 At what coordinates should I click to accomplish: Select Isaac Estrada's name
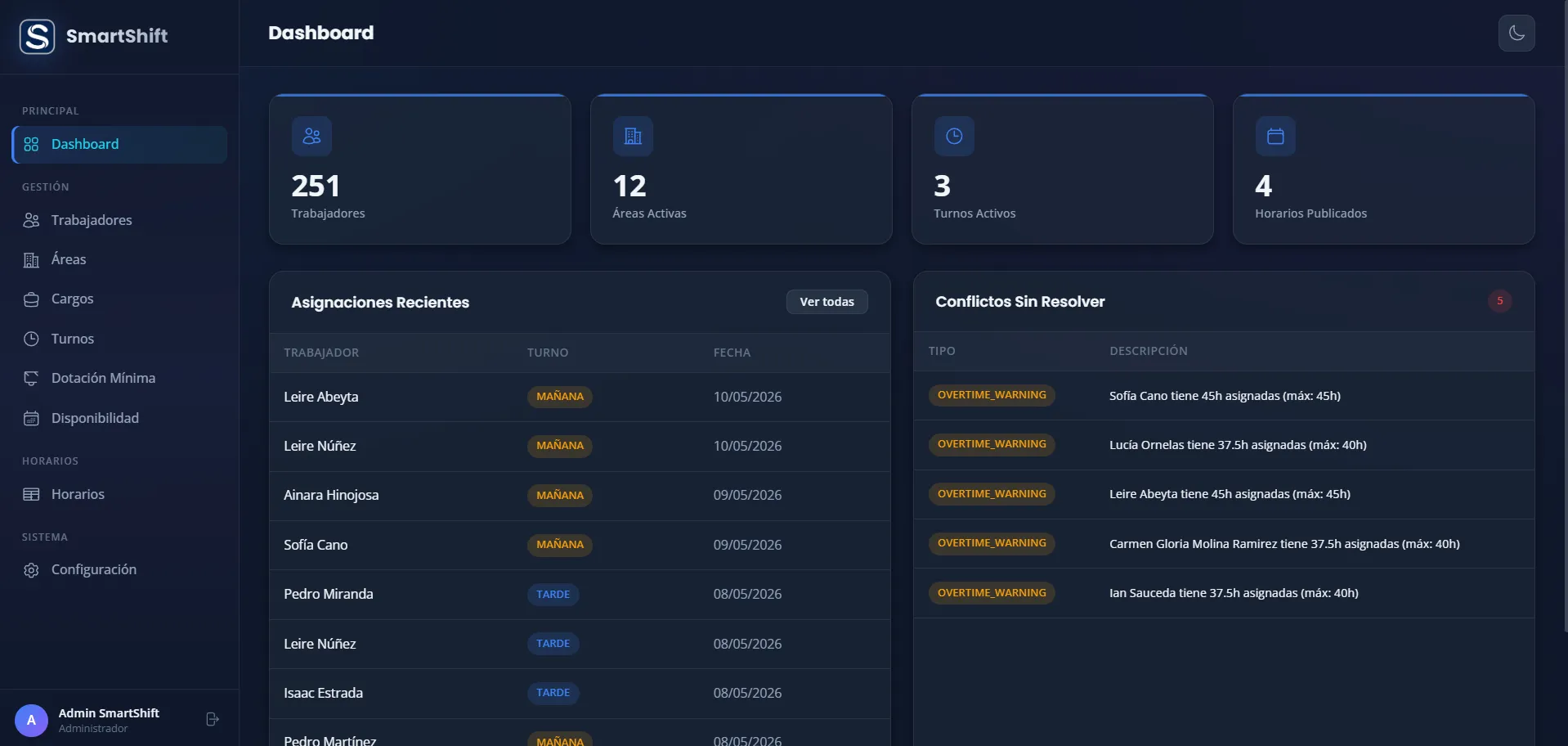pyautogui.click(x=324, y=693)
